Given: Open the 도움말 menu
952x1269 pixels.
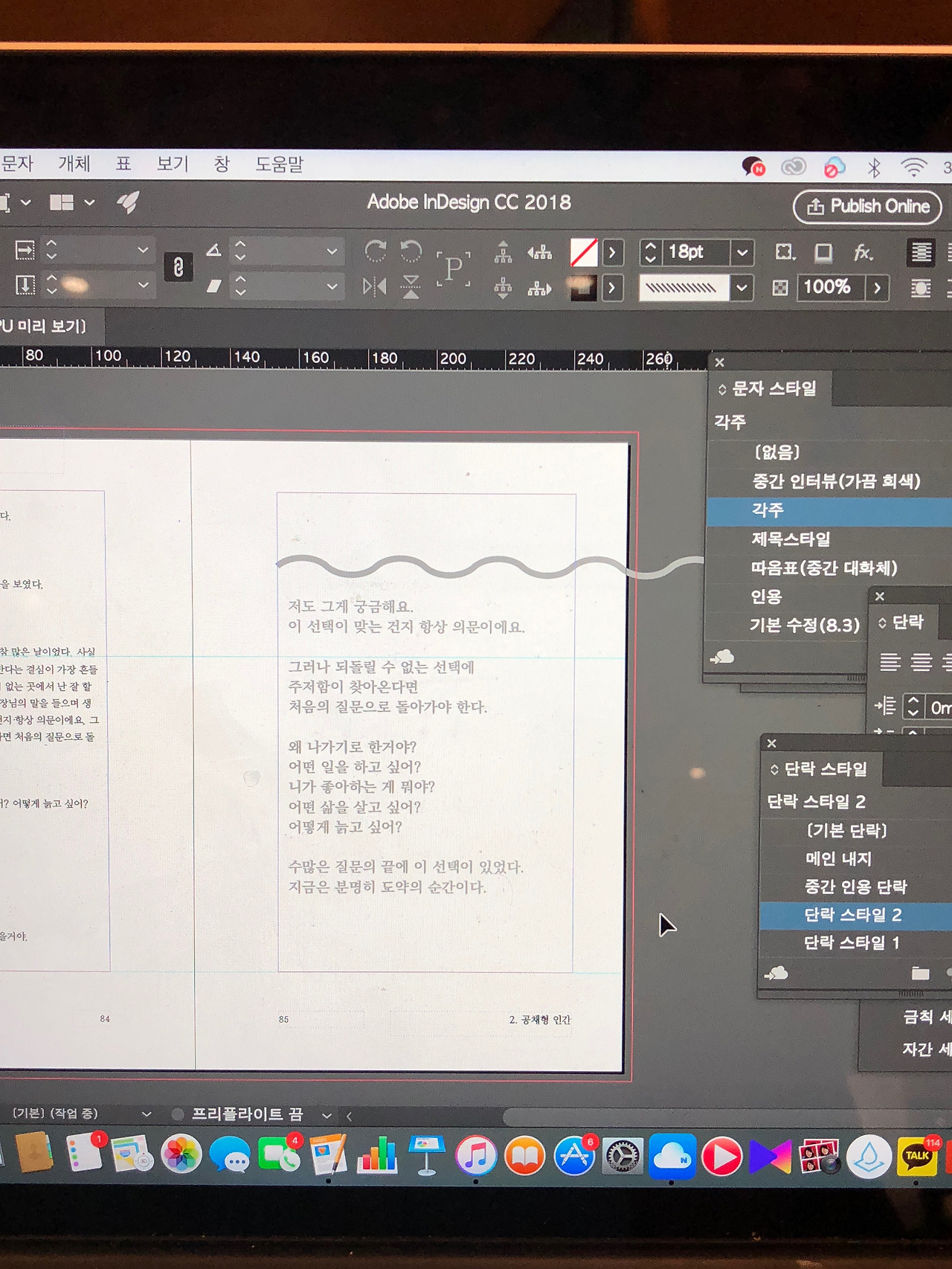Looking at the screenshot, I should tap(280, 164).
